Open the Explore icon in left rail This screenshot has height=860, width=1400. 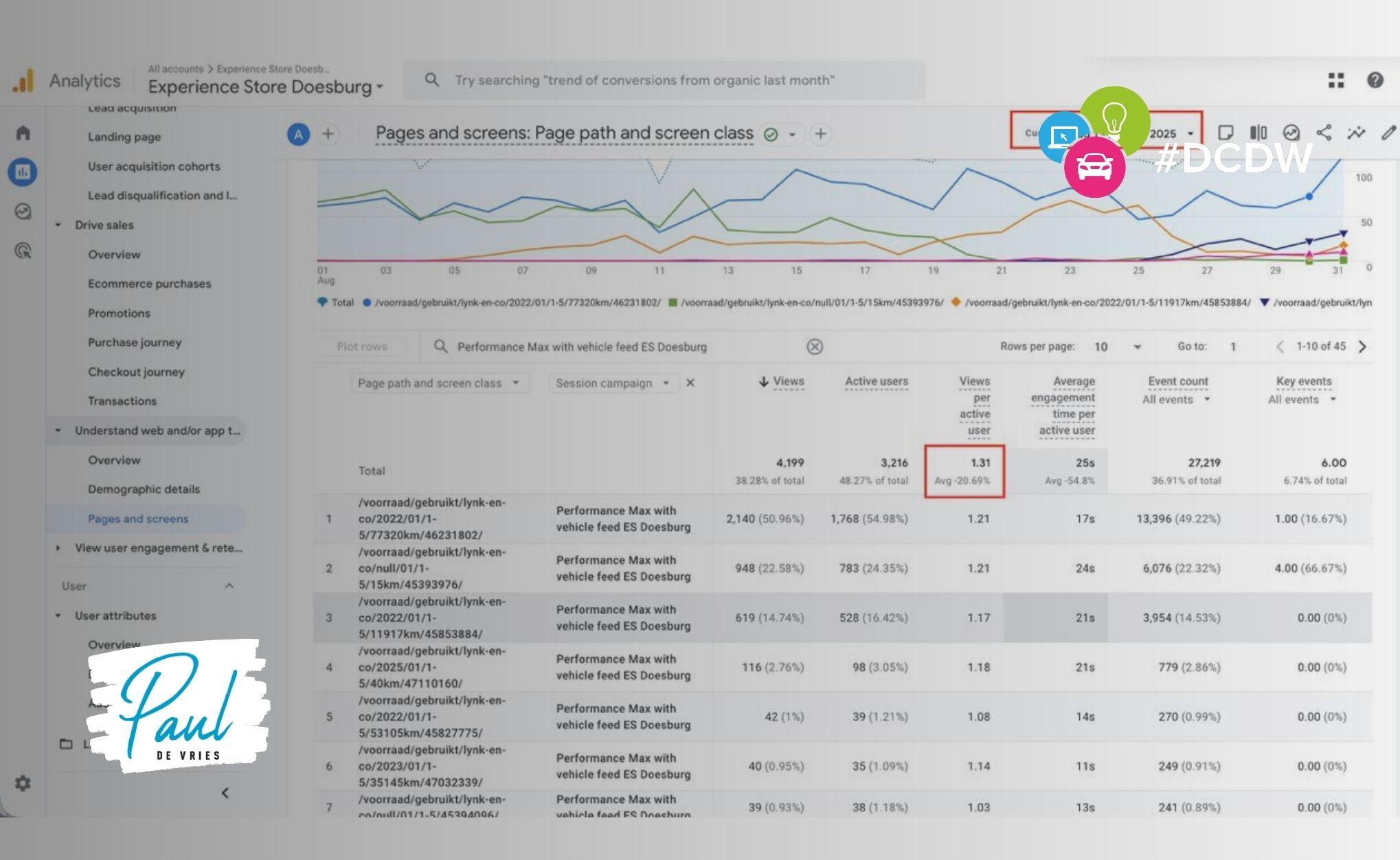(23, 212)
